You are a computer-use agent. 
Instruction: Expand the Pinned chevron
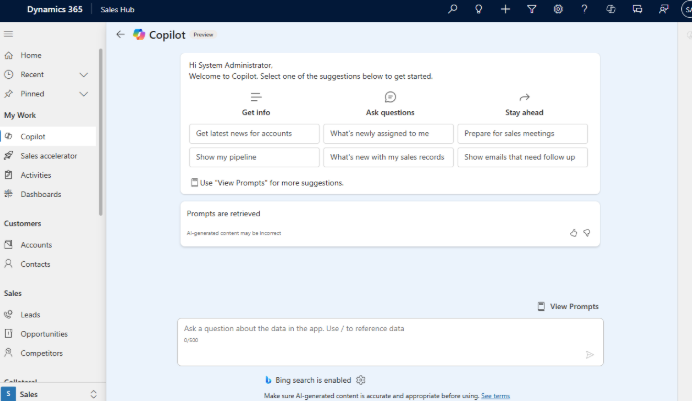pos(83,94)
